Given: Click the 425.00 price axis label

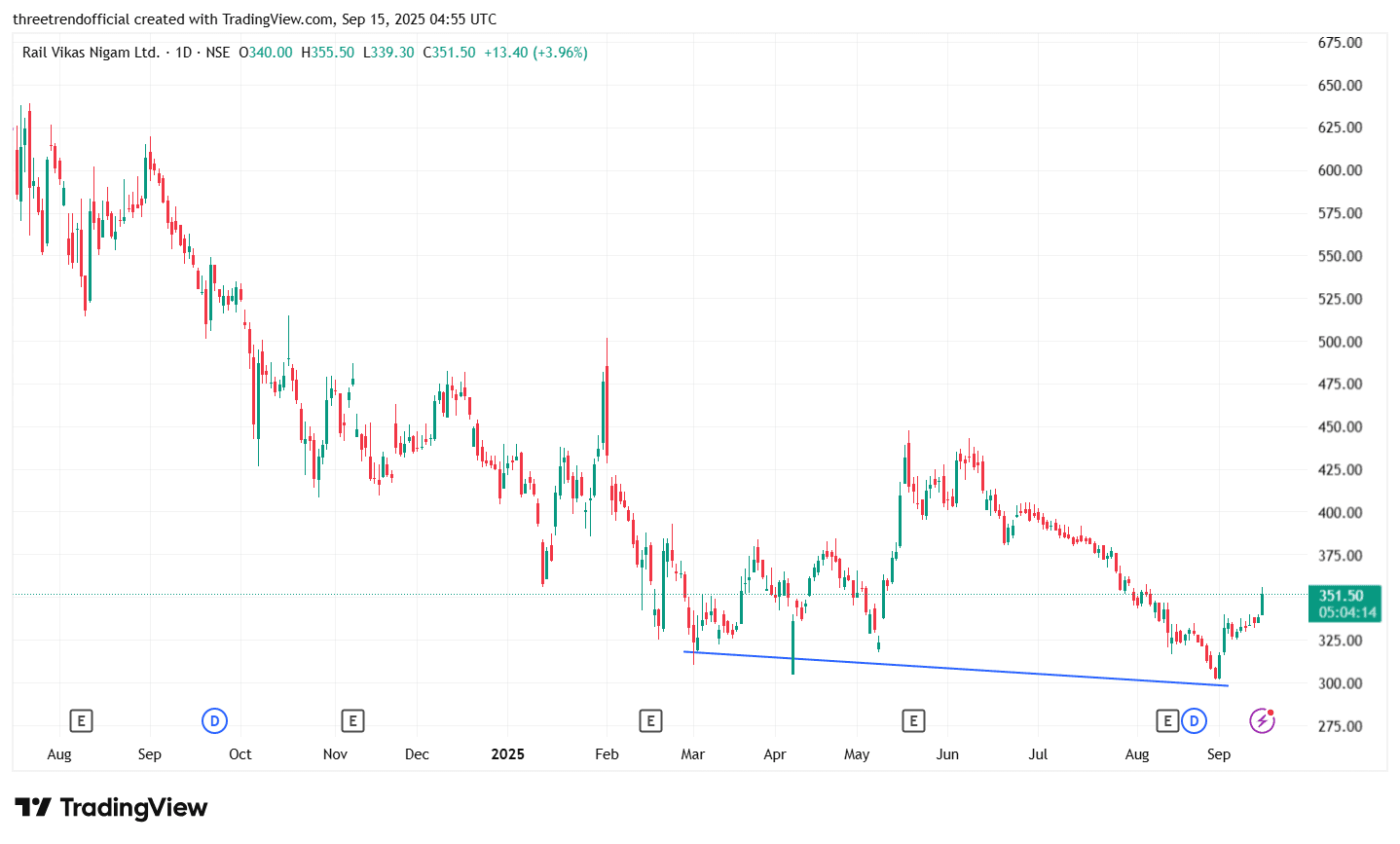Looking at the screenshot, I should pos(1341,470).
